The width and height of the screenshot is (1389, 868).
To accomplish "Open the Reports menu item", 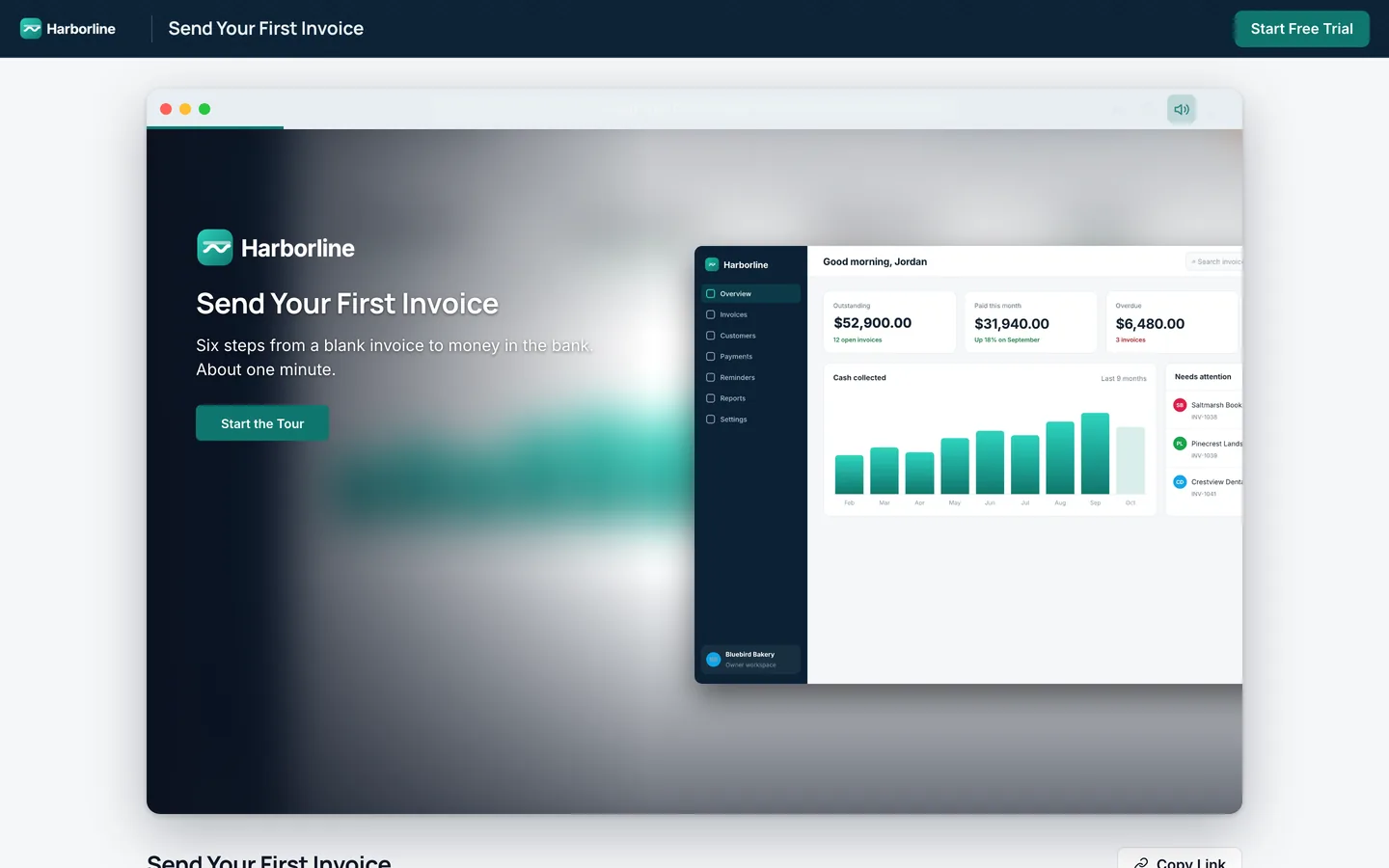I will coord(751,398).
